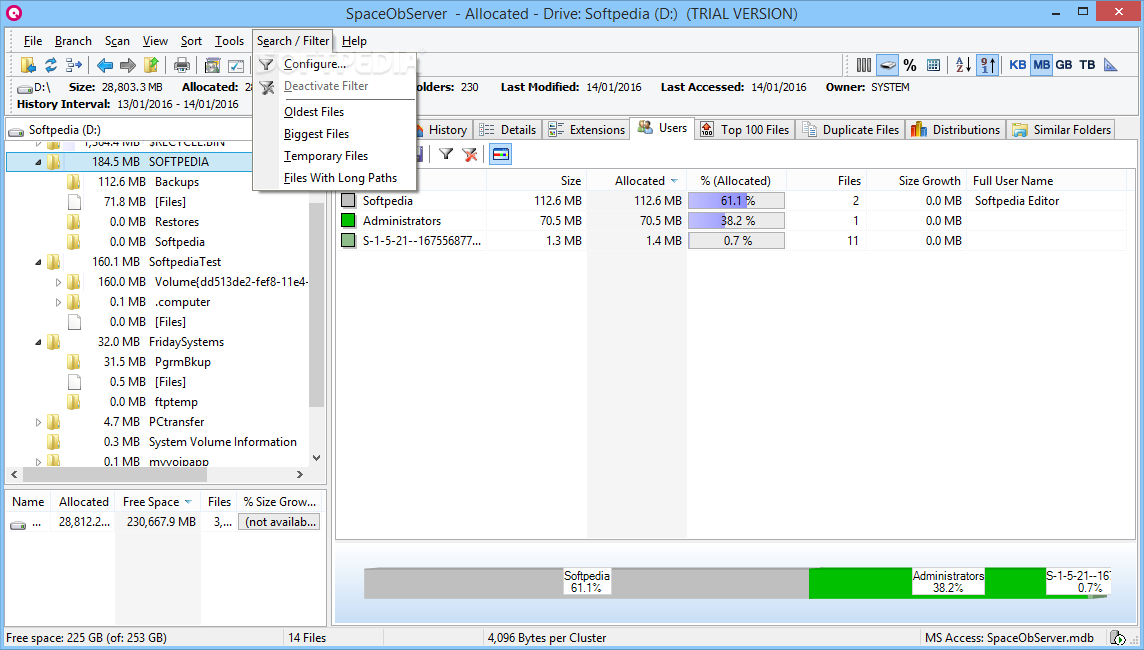The image size is (1144, 650).
Task: Click the Allocated column header sort arrow
Action: (x=673, y=181)
